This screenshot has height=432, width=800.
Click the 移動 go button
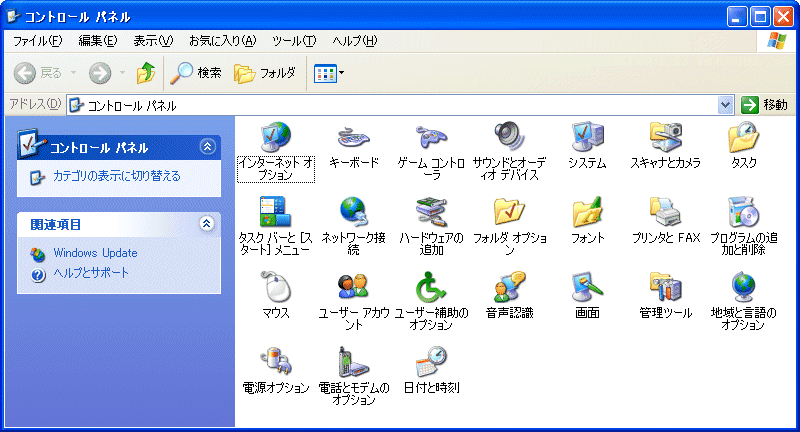pos(764,105)
